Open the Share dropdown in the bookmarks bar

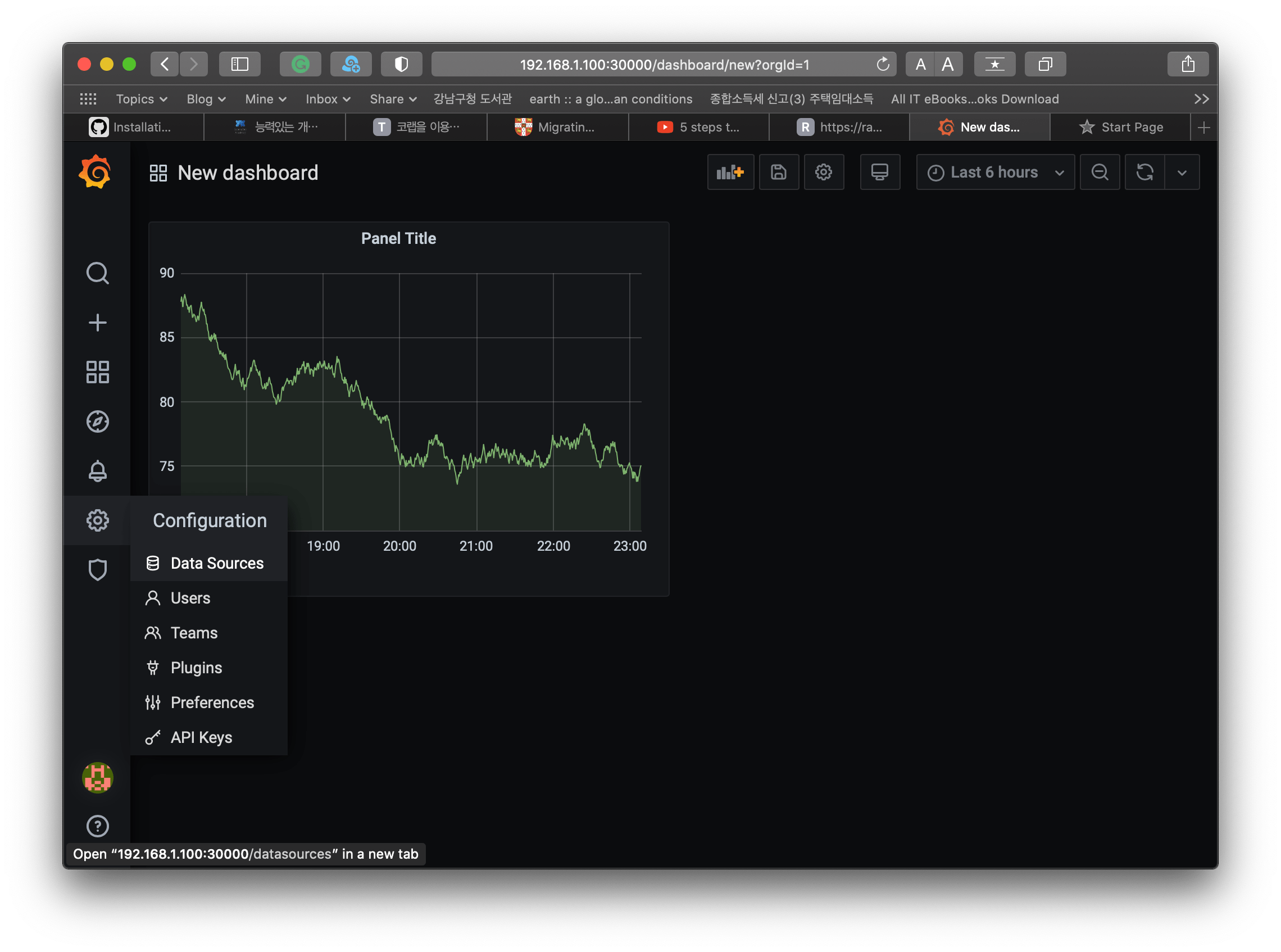tap(392, 98)
